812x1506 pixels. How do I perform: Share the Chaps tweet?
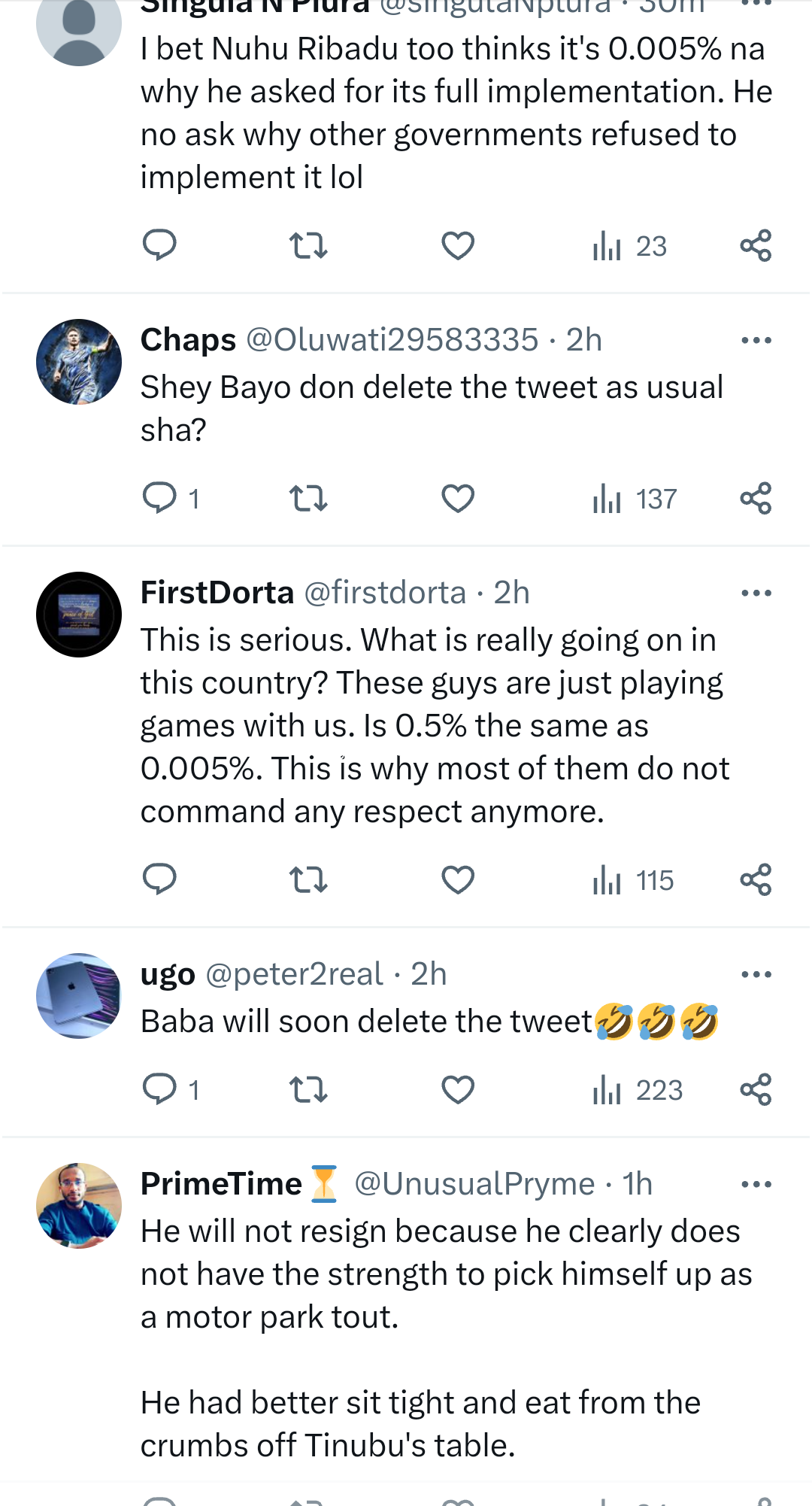pyautogui.click(x=756, y=498)
